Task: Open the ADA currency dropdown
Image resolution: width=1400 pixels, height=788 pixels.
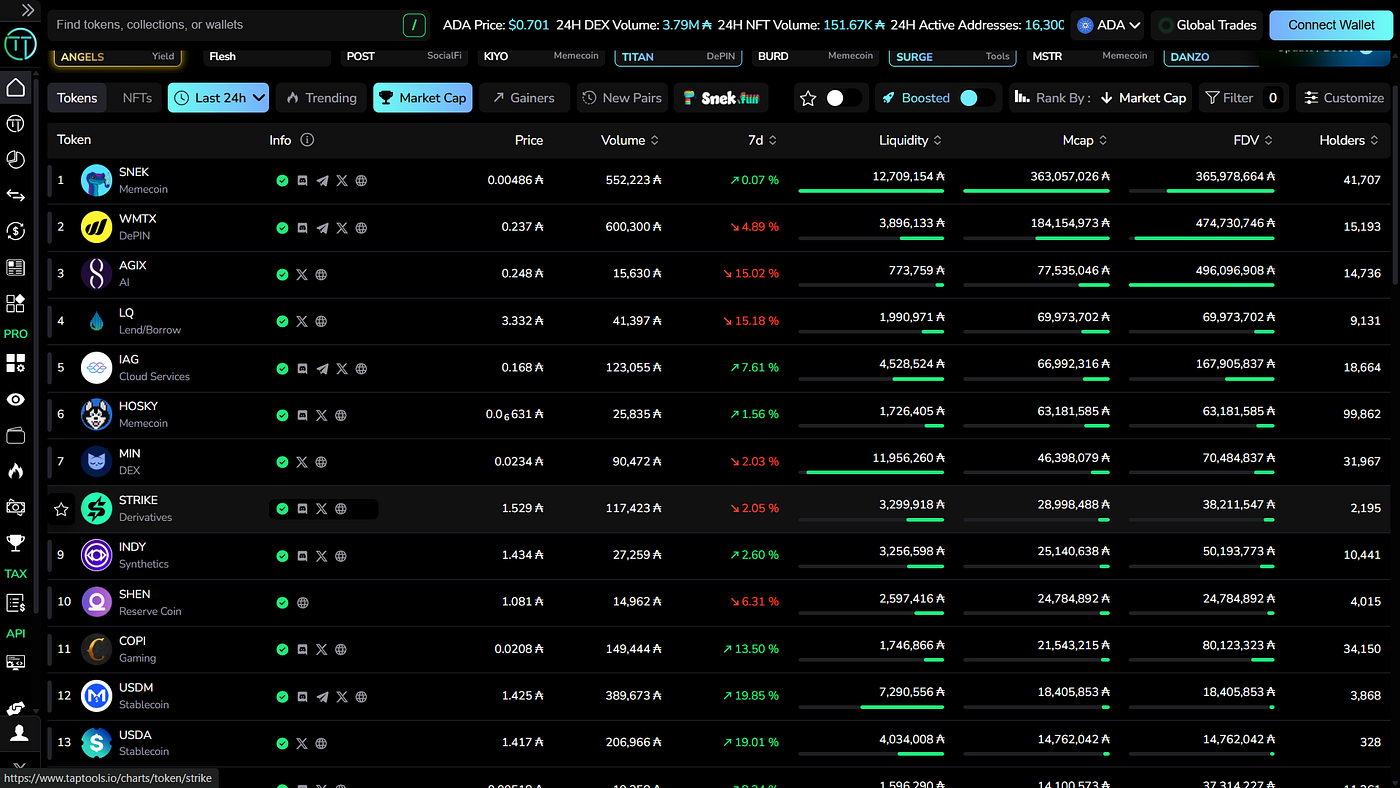Action: 1110,25
